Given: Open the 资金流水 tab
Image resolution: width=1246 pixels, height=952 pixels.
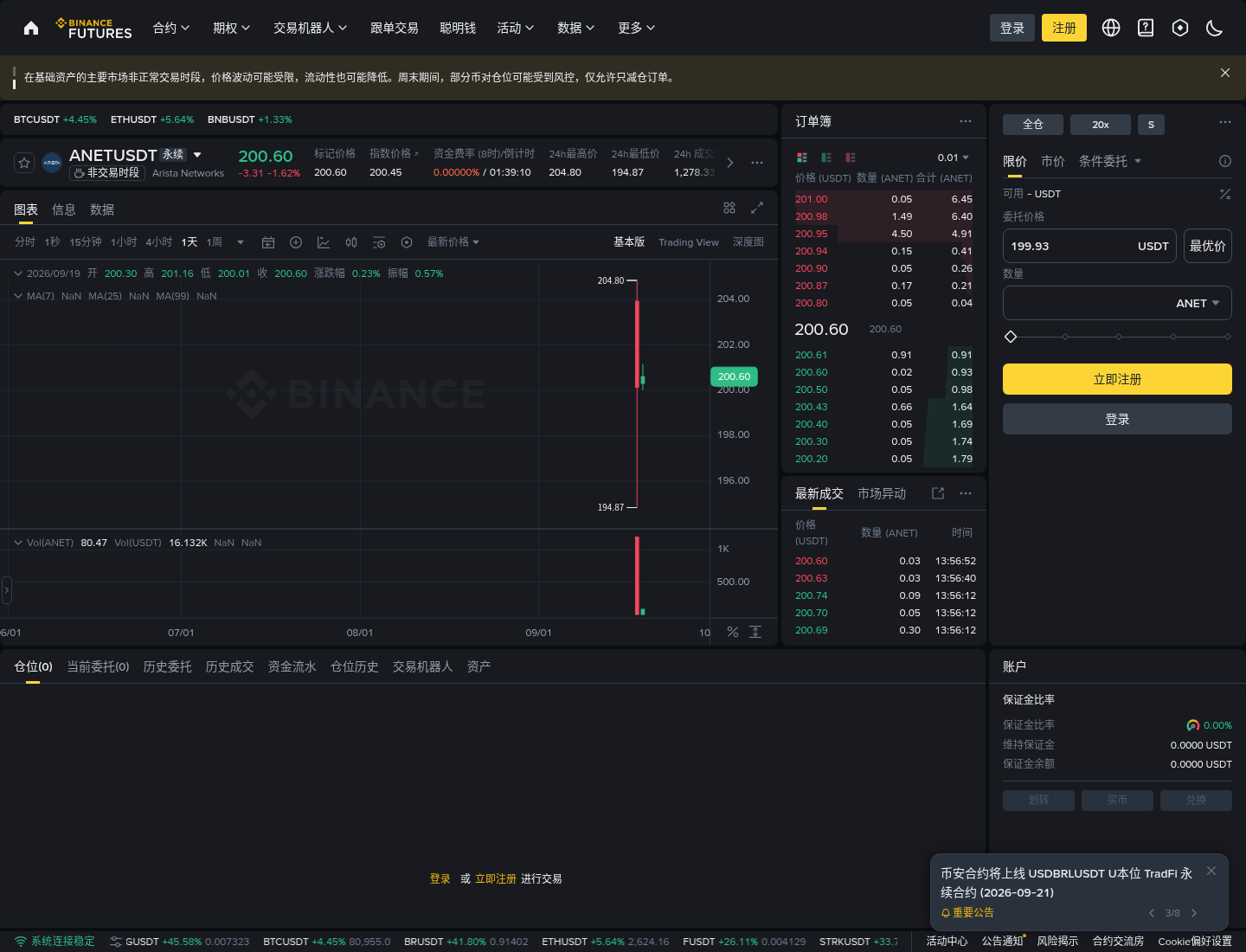Looking at the screenshot, I should (x=292, y=666).
